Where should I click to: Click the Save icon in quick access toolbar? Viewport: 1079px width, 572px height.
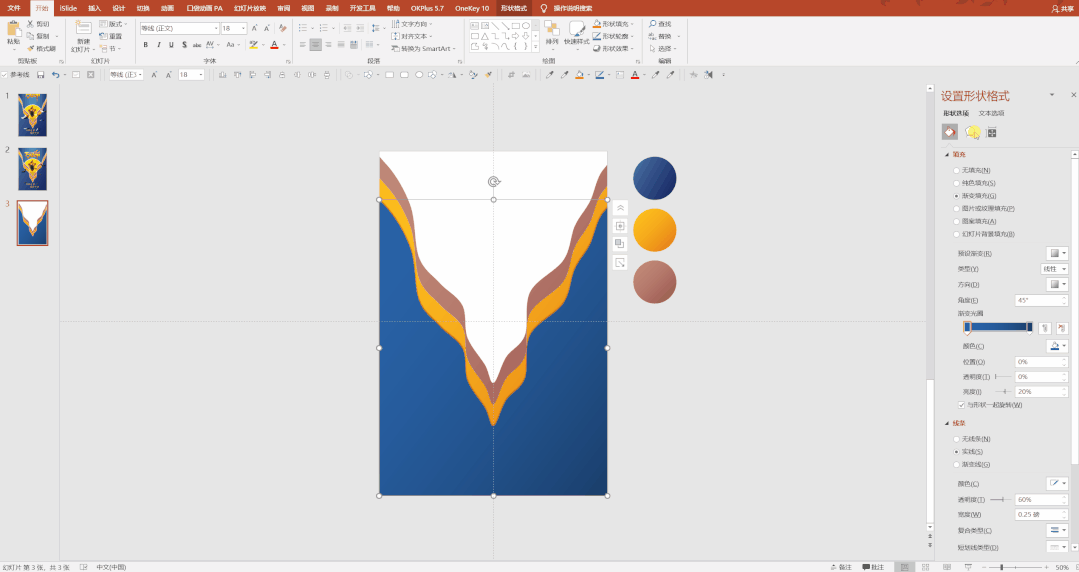click(41, 74)
